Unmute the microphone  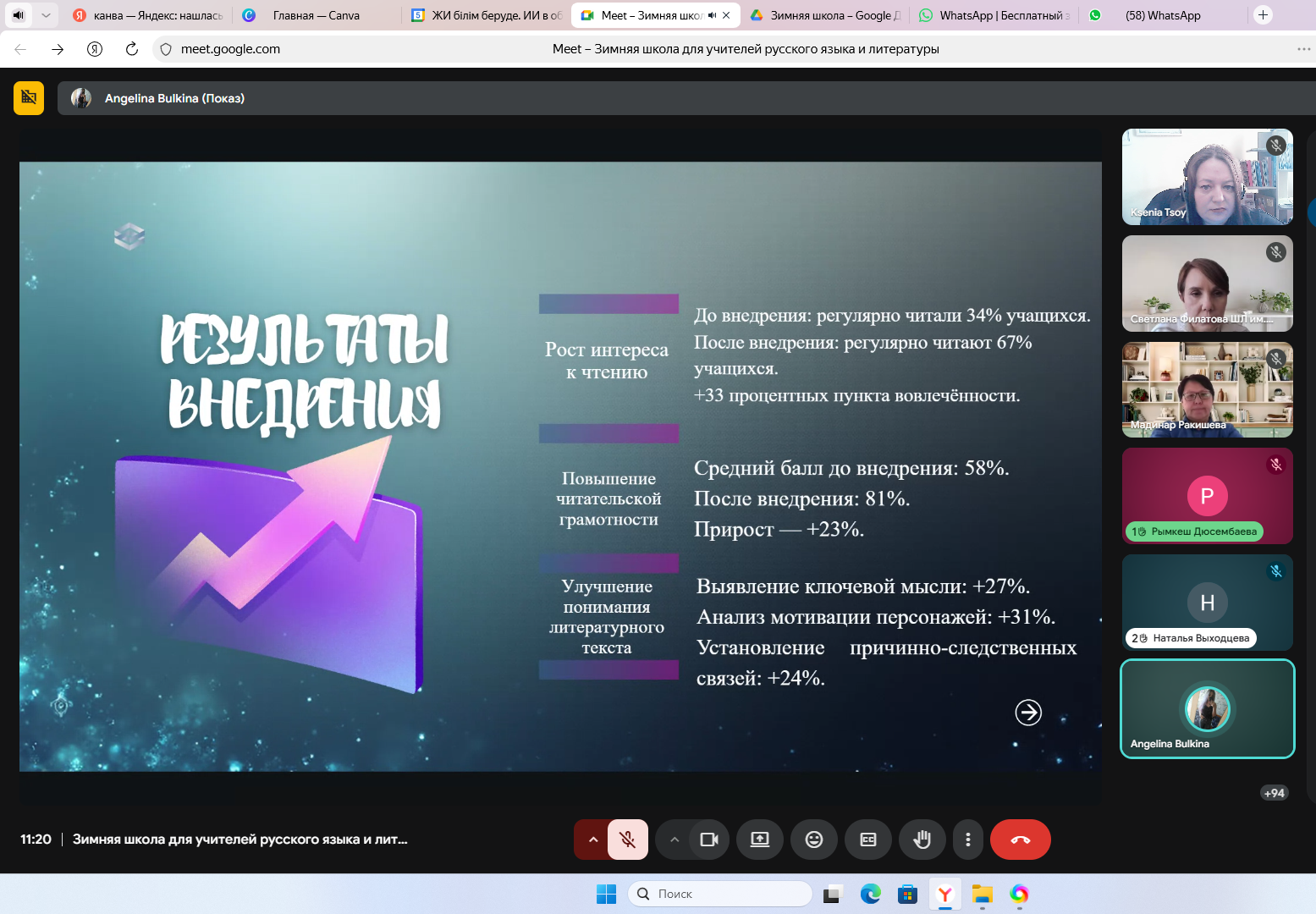coord(627,840)
